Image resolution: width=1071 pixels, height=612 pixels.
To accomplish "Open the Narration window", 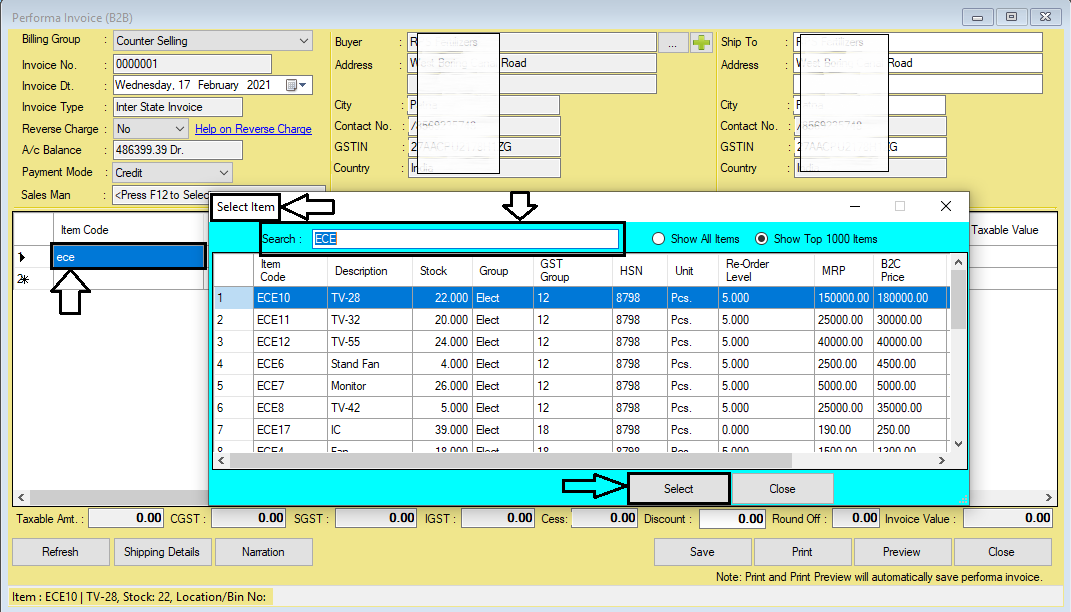I will pyautogui.click(x=263, y=551).
